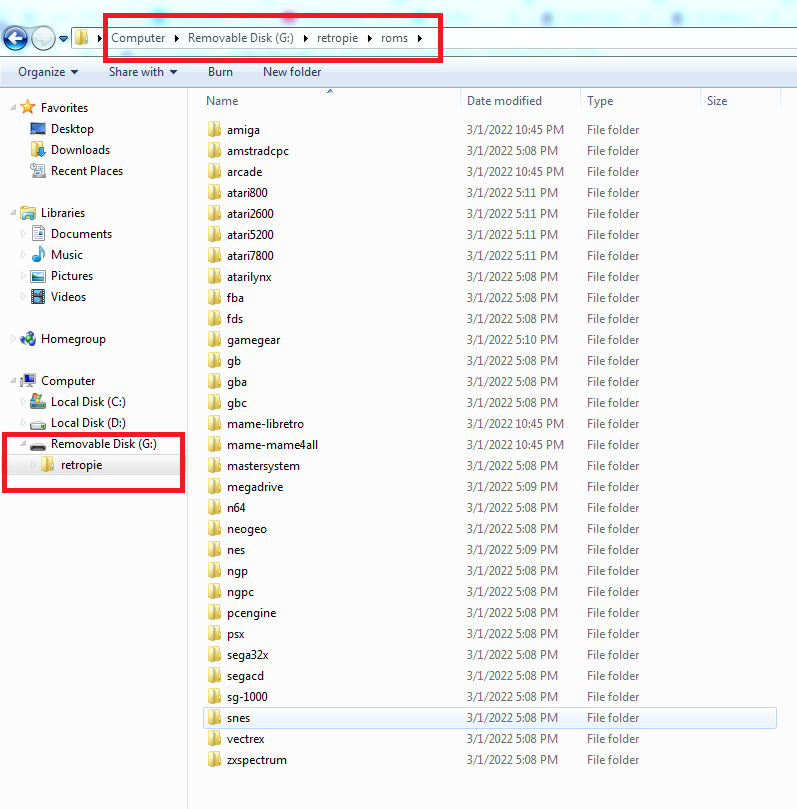This screenshot has width=797, height=809.
Task: Click the megadrive folder icon
Action: click(x=214, y=487)
